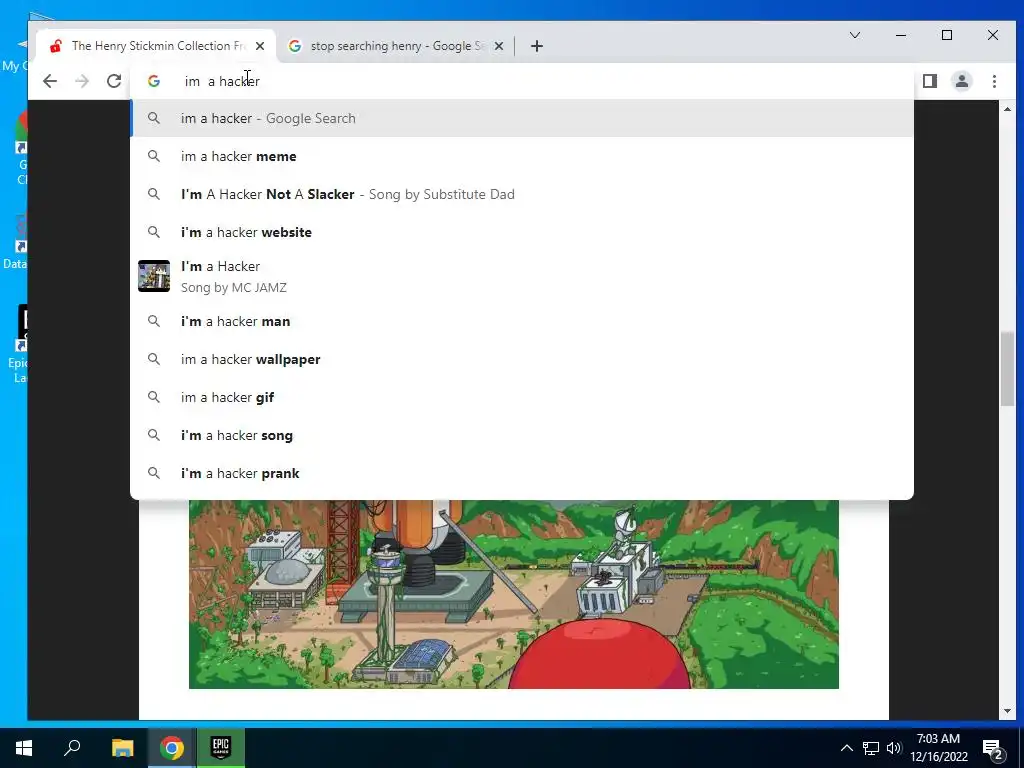Click the forward navigation arrow
The image size is (1024, 768).
pos(82,81)
